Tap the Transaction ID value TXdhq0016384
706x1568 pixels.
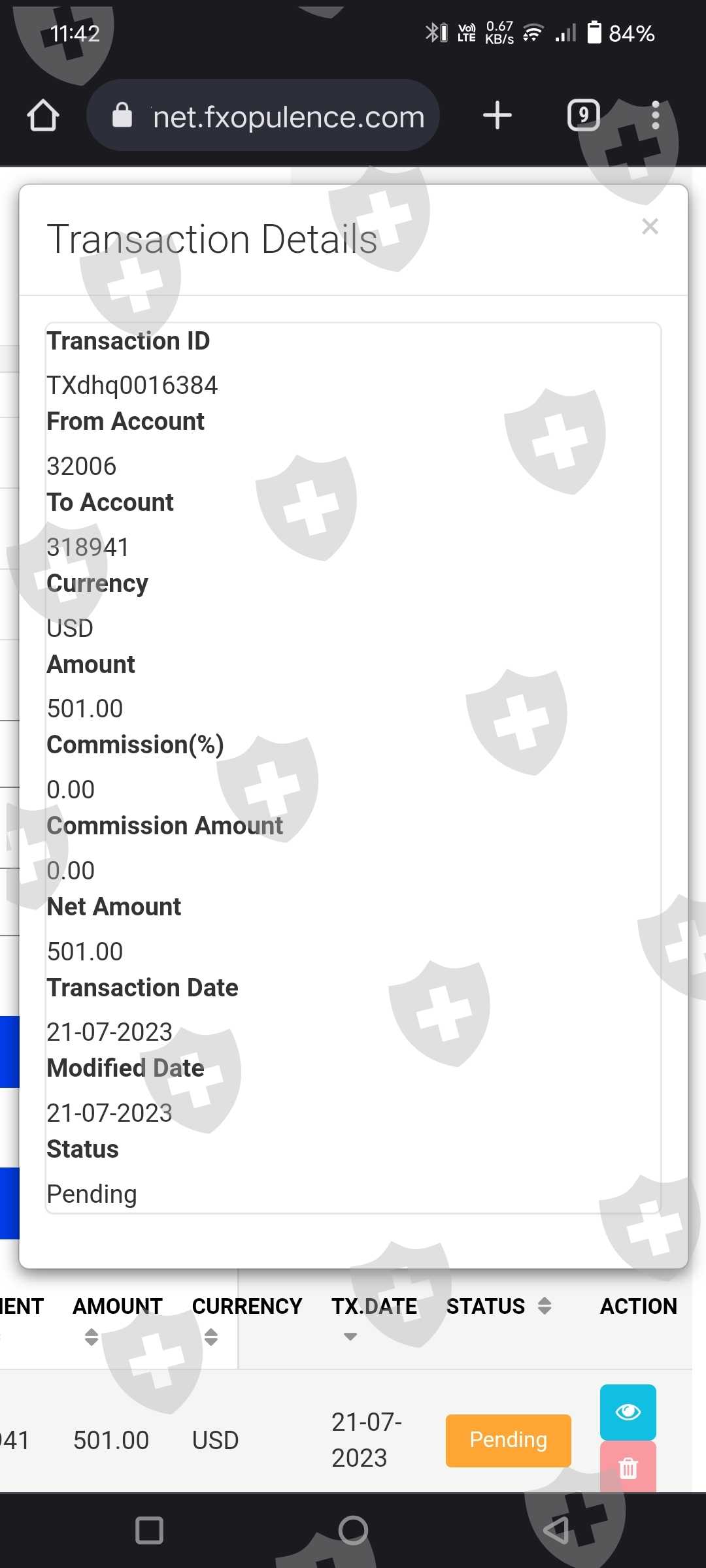coord(132,385)
